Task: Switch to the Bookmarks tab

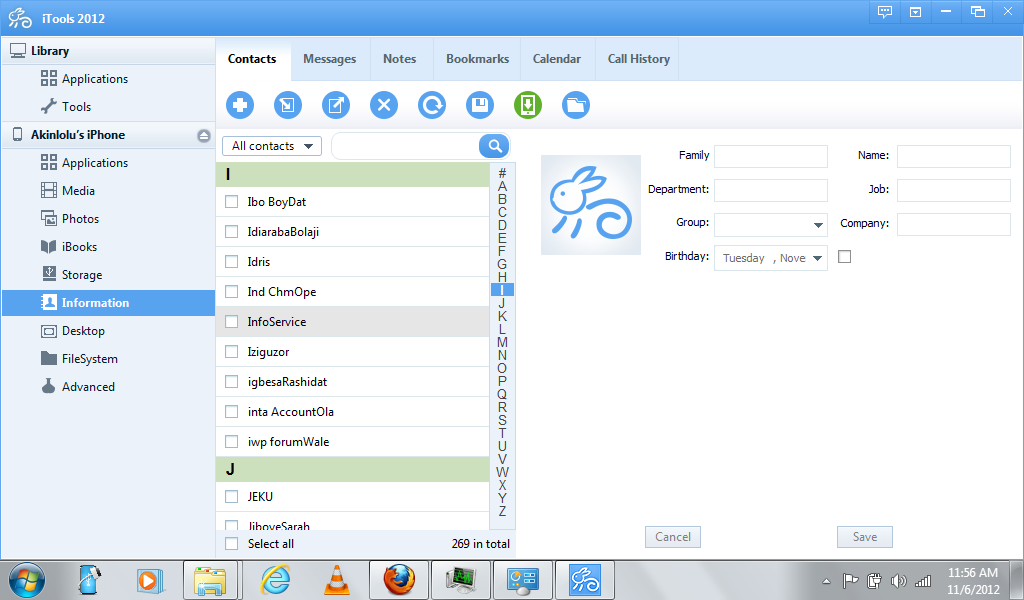Action: pyautogui.click(x=477, y=59)
